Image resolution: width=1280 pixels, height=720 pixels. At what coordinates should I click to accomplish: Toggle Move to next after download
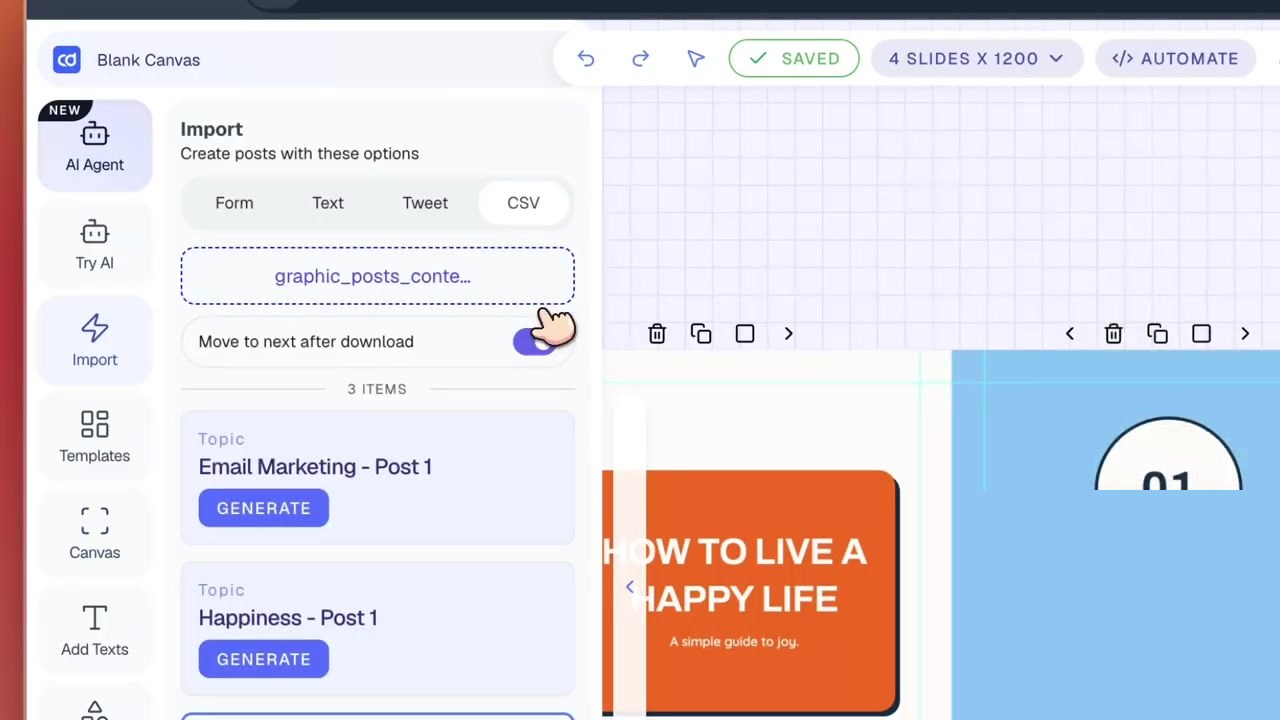tap(536, 342)
